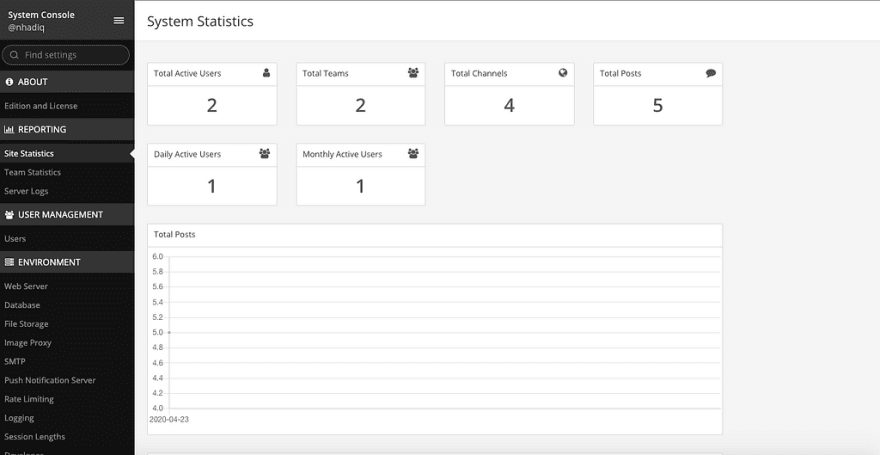
Task: Click the REPORTING section header
Action: coord(67,130)
